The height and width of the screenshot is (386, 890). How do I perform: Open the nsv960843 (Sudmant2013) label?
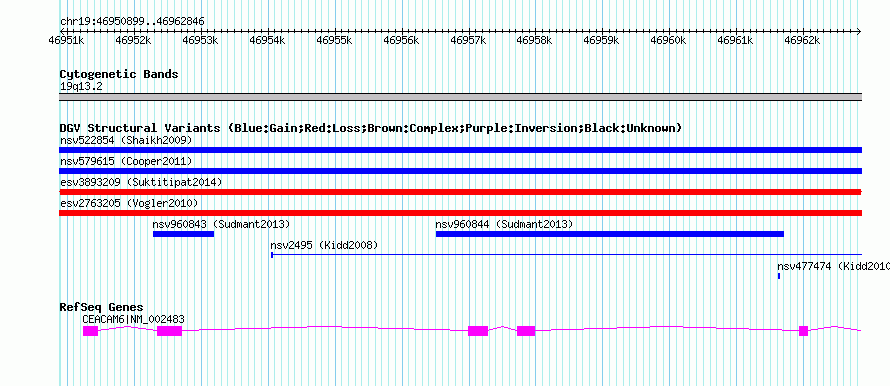tap(221, 224)
